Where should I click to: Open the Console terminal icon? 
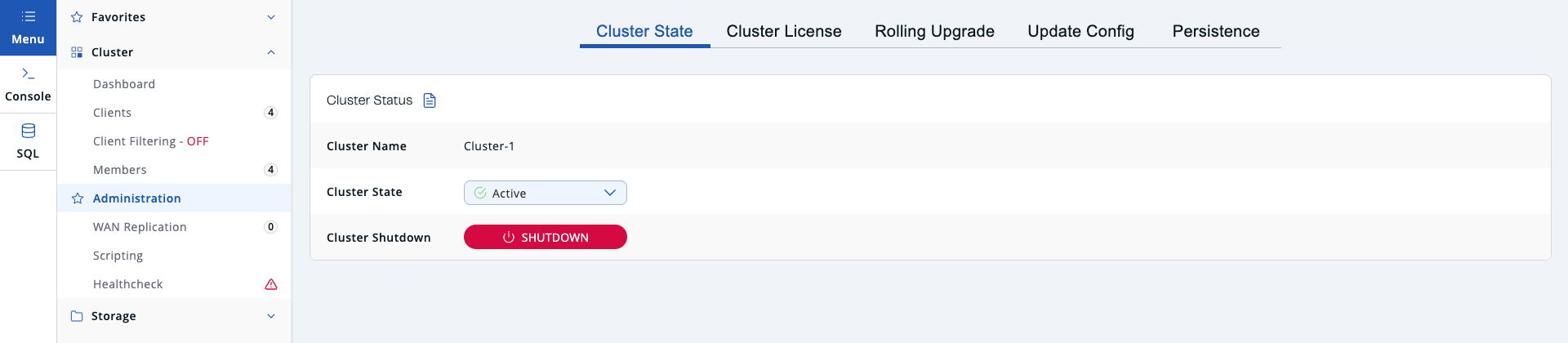(28, 74)
